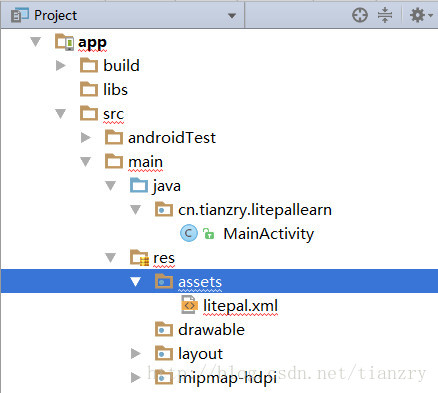The image size is (438, 393).
Task: Click the libs folder icon
Action: 89,89
